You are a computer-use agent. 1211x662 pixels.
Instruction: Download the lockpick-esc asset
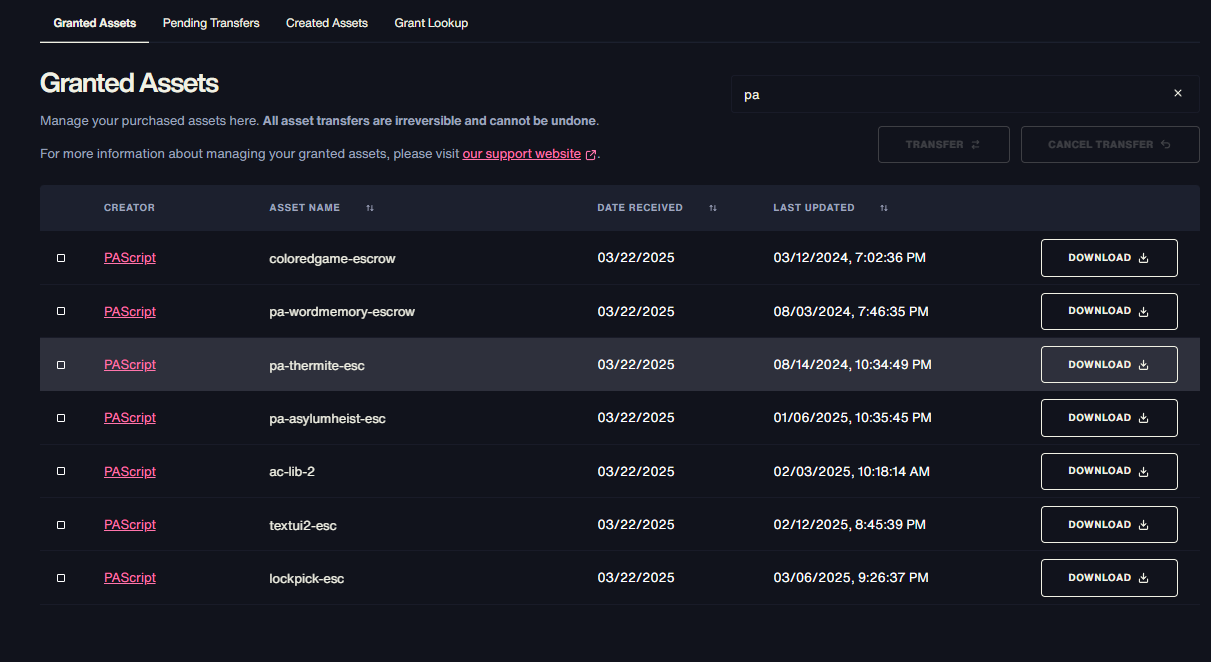[x=1109, y=578]
